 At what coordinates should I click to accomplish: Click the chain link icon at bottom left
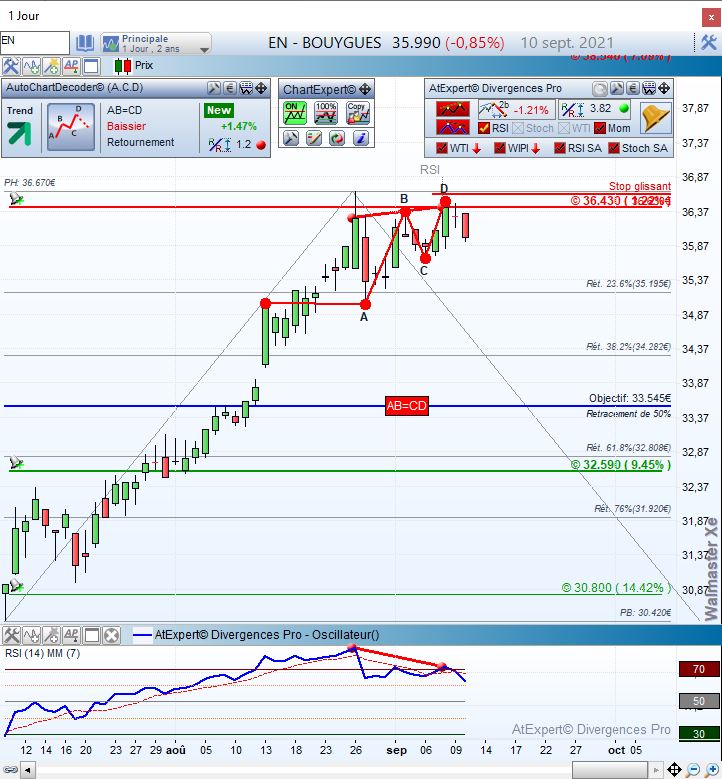(x=10, y=770)
